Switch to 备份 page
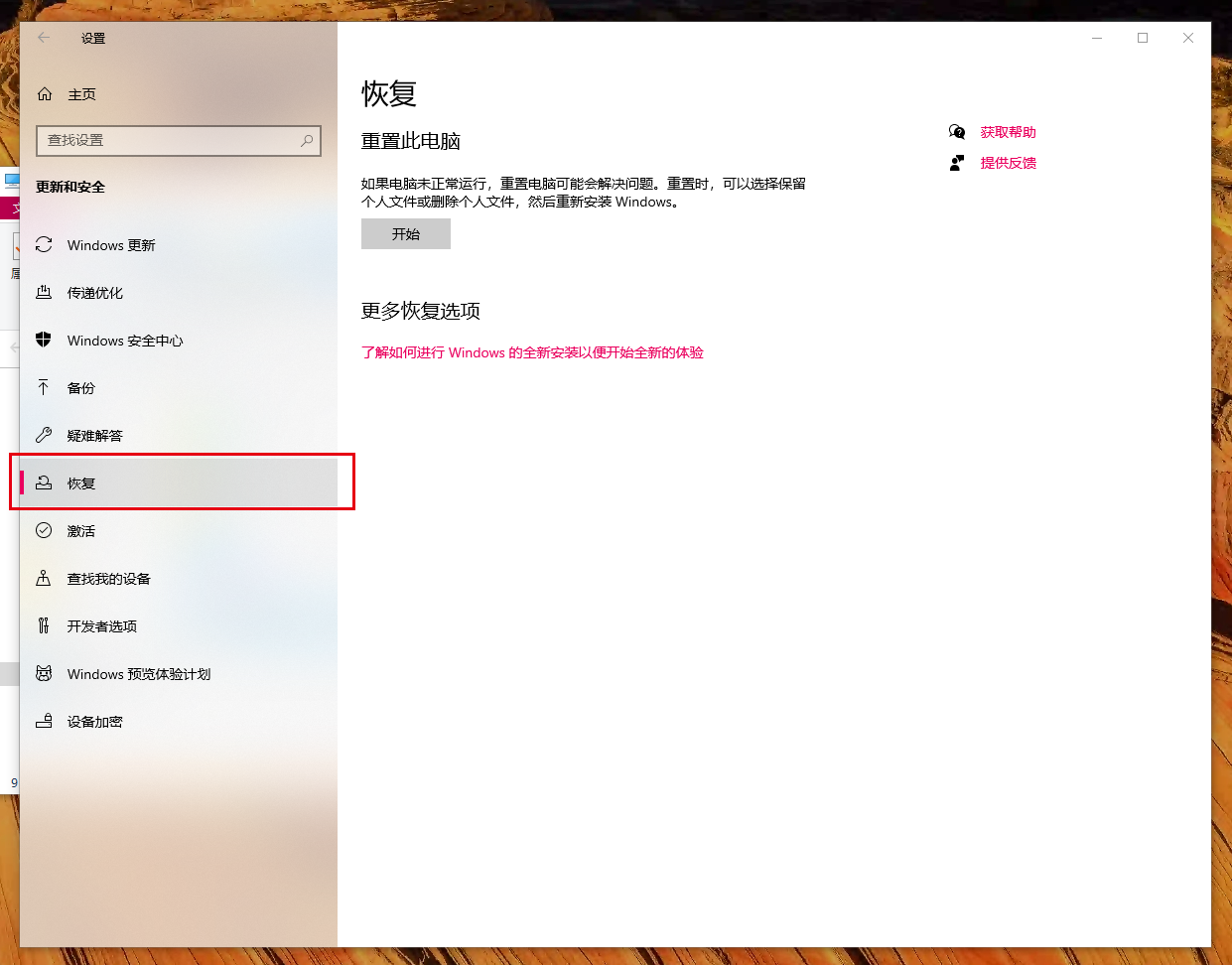1232x965 pixels. tap(179, 388)
